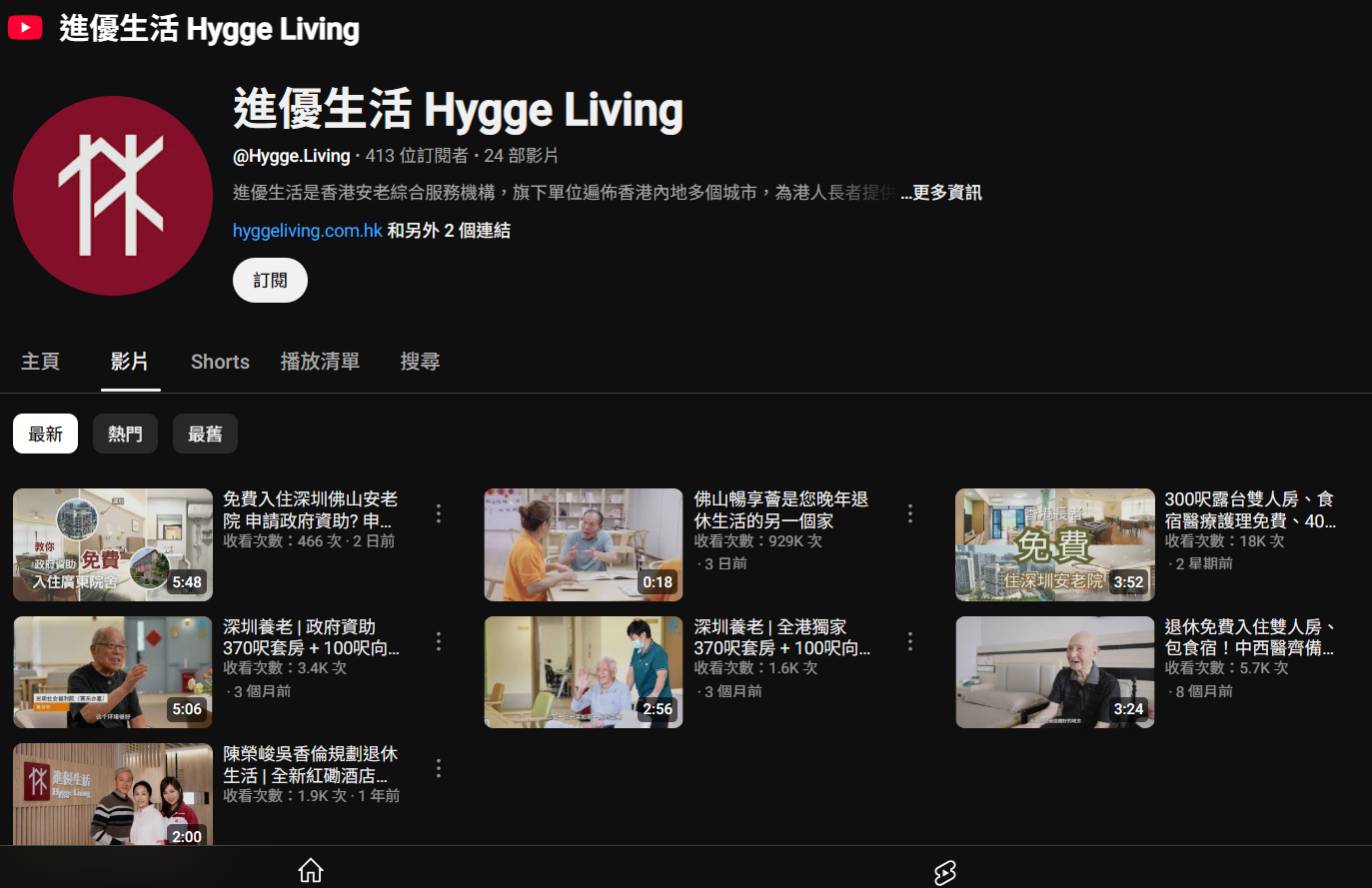This screenshot has width=1372, height=888.
Task: Open the more menu for 深圳養老 | 政府資助 video
Action: (439, 641)
